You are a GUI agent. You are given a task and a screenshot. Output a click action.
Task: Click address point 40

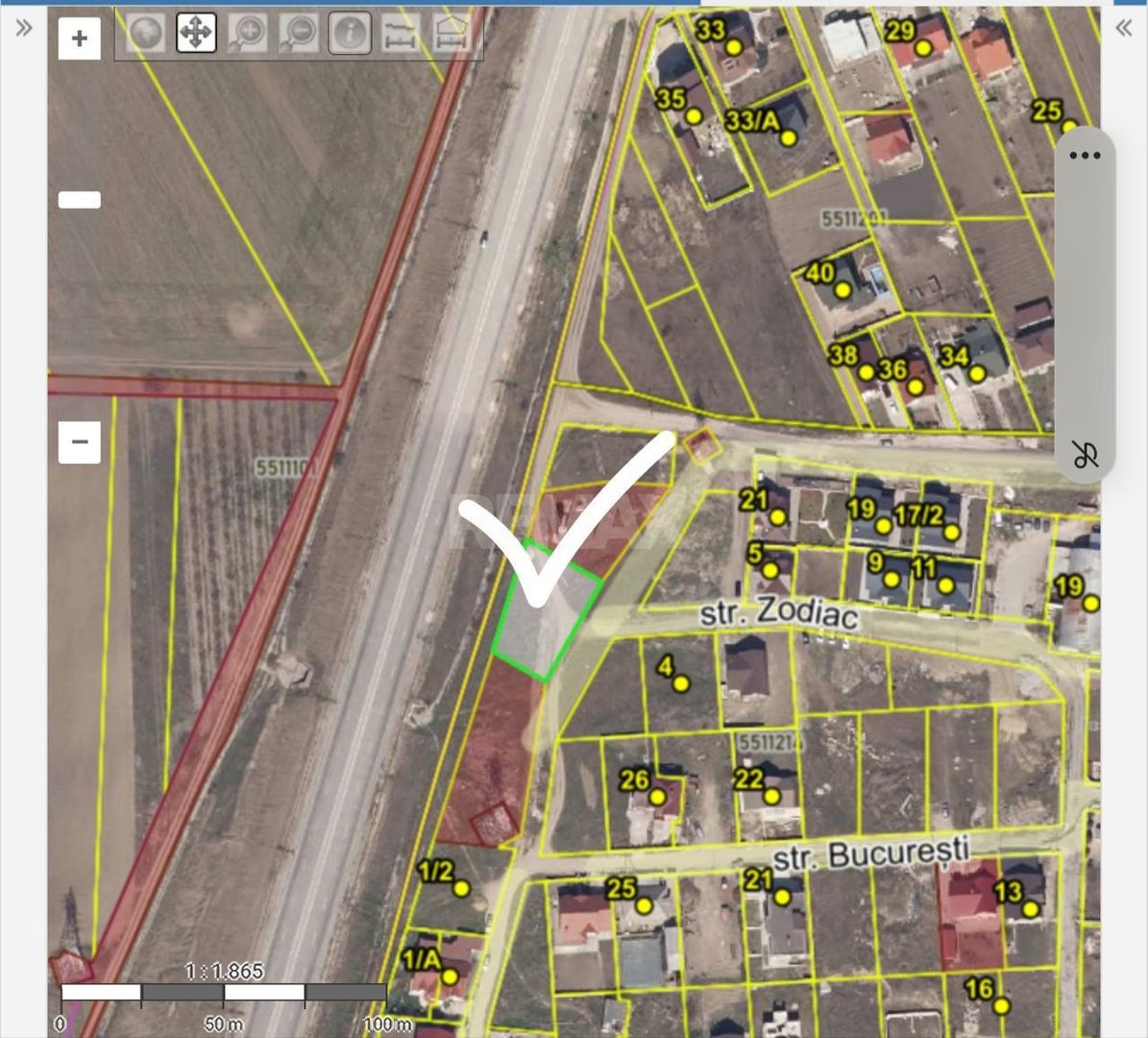click(x=843, y=290)
